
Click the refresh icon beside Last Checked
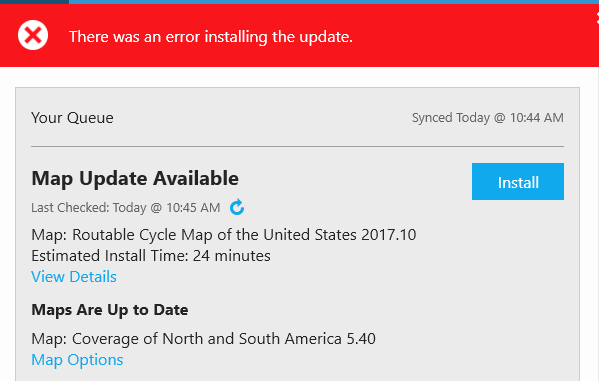237,208
